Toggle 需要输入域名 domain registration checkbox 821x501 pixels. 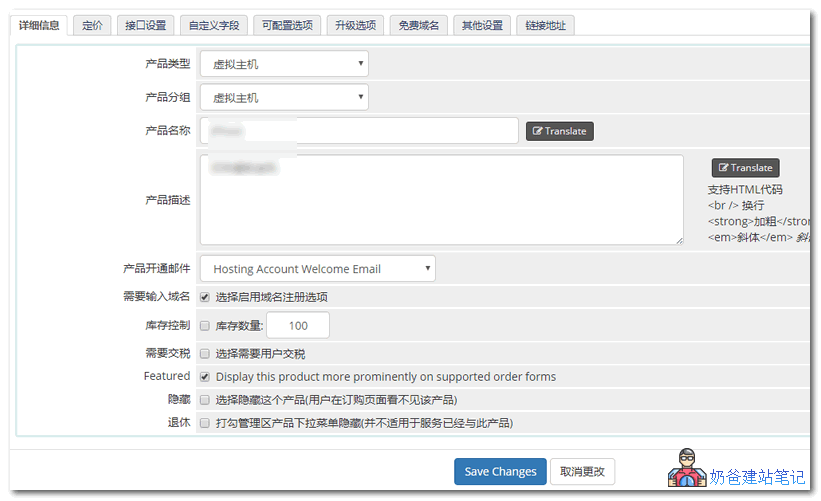point(205,297)
